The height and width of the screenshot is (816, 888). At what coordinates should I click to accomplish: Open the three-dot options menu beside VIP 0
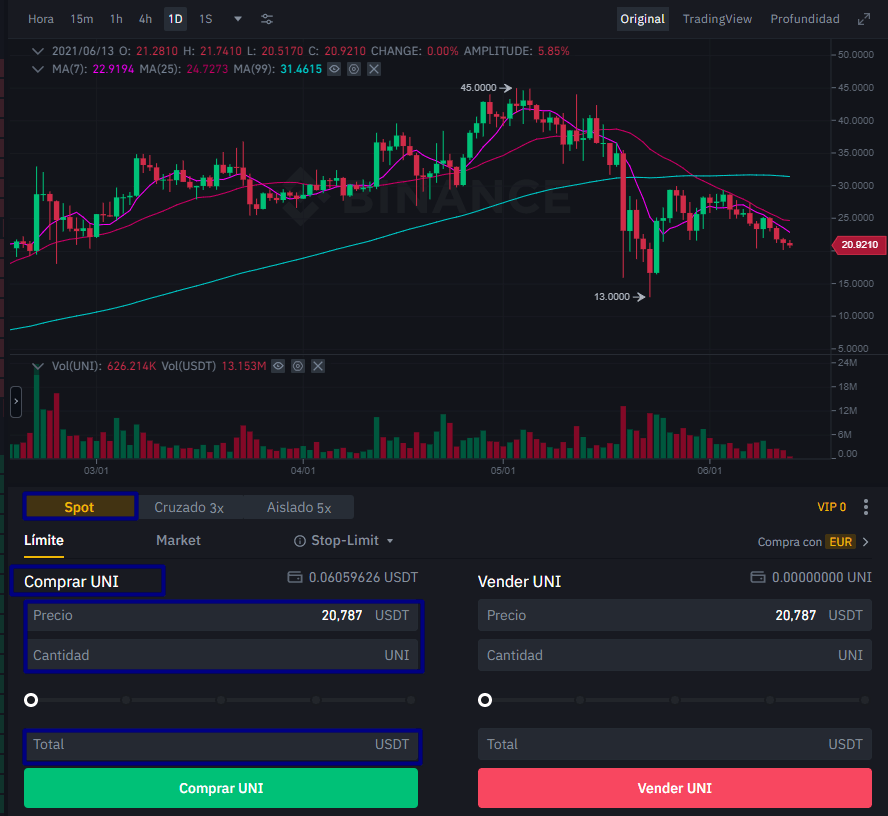[866, 507]
